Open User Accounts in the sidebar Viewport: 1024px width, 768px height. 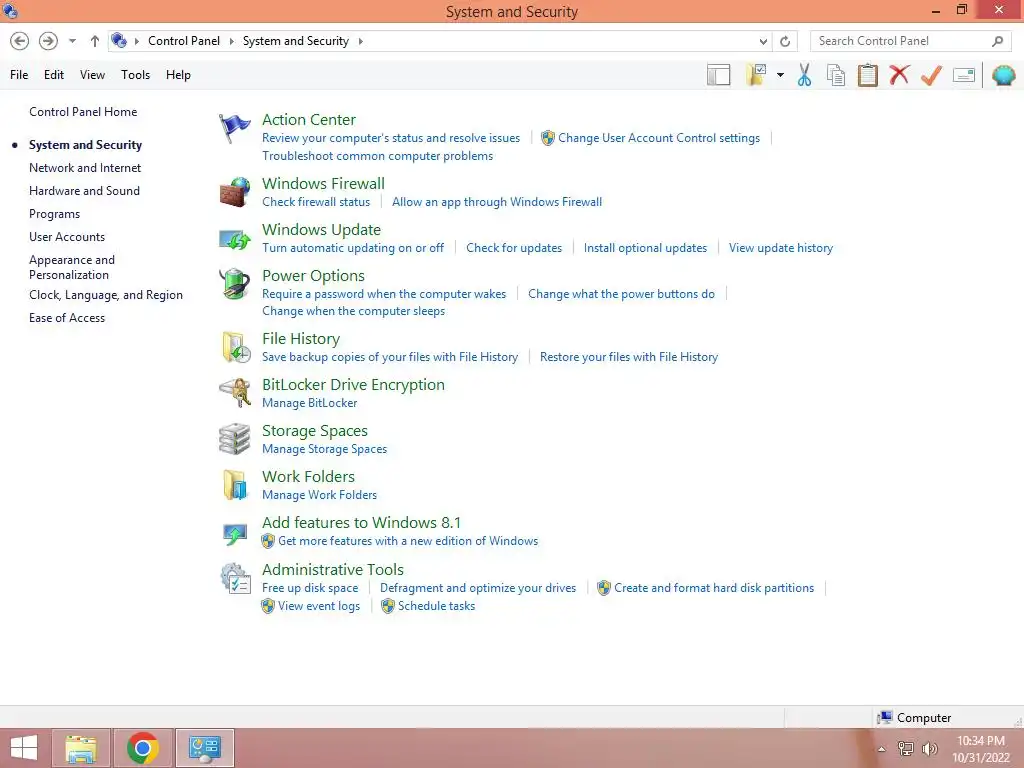click(67, 237)
